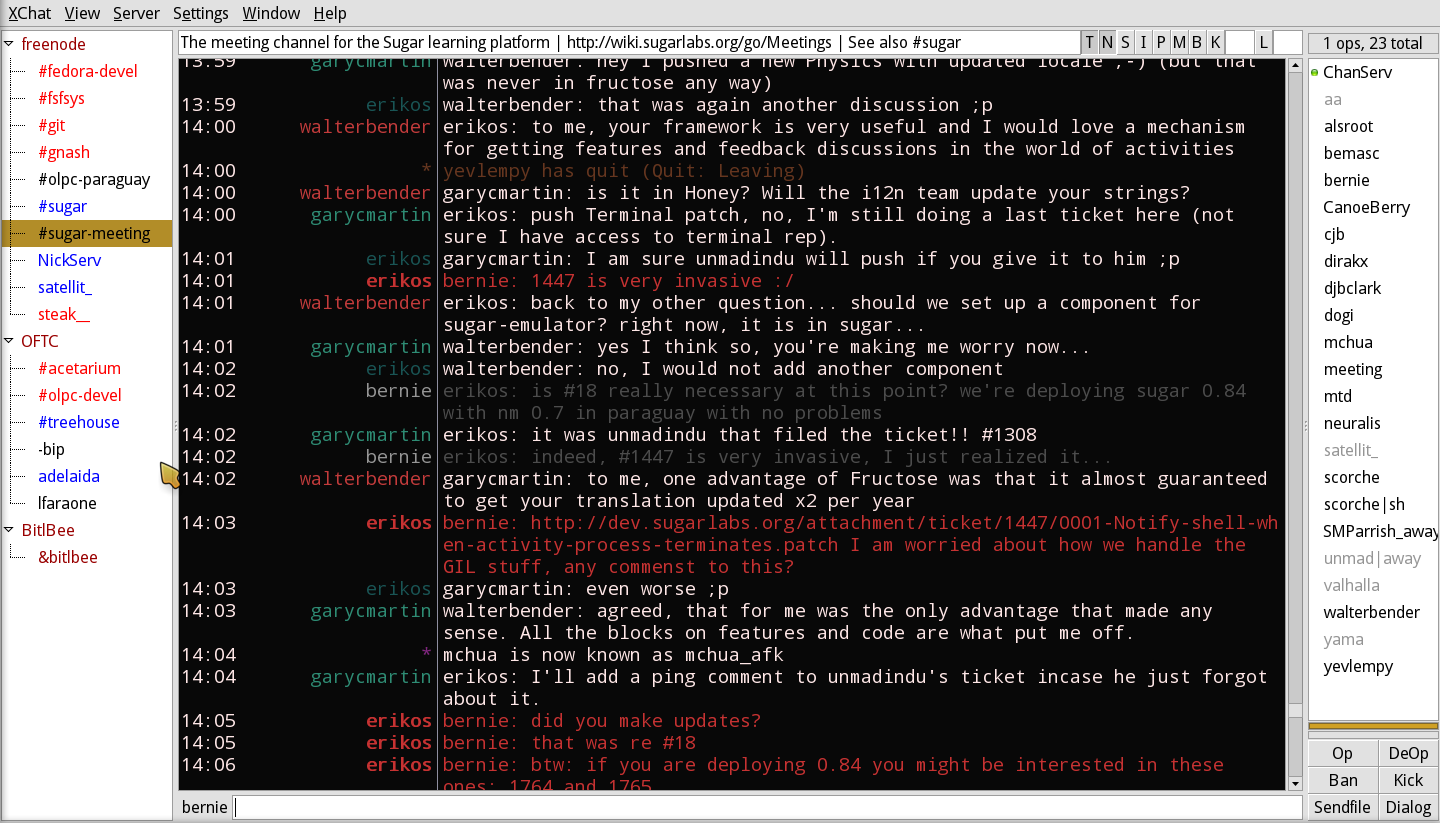Click the Op button

coord(1342,753)
